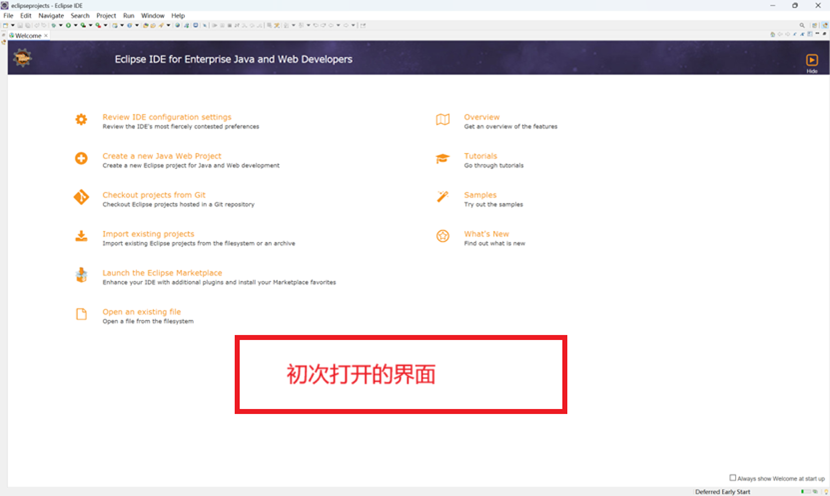Click the Enlarge font size icon

click(x=802, y=34)
